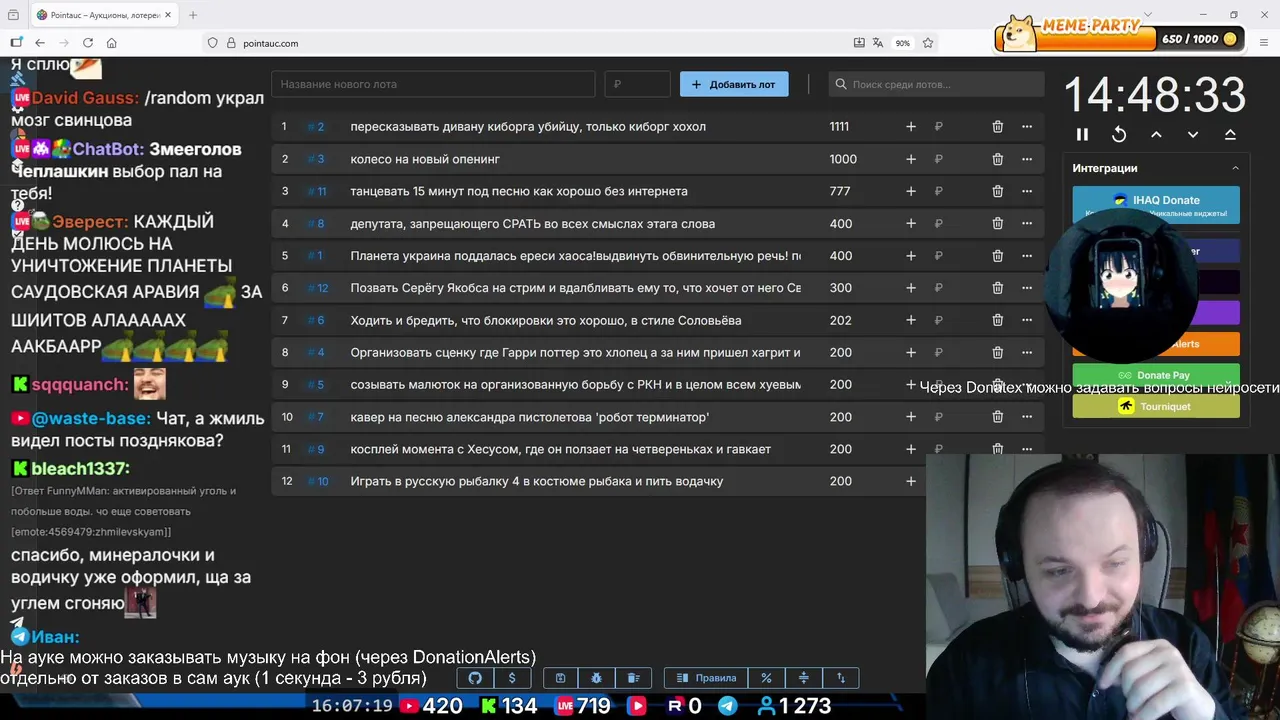Screen dimensions: 1280x720
Task: Reload the pointauc.com page
Action: pyautogui.click(x=88, y=43)
